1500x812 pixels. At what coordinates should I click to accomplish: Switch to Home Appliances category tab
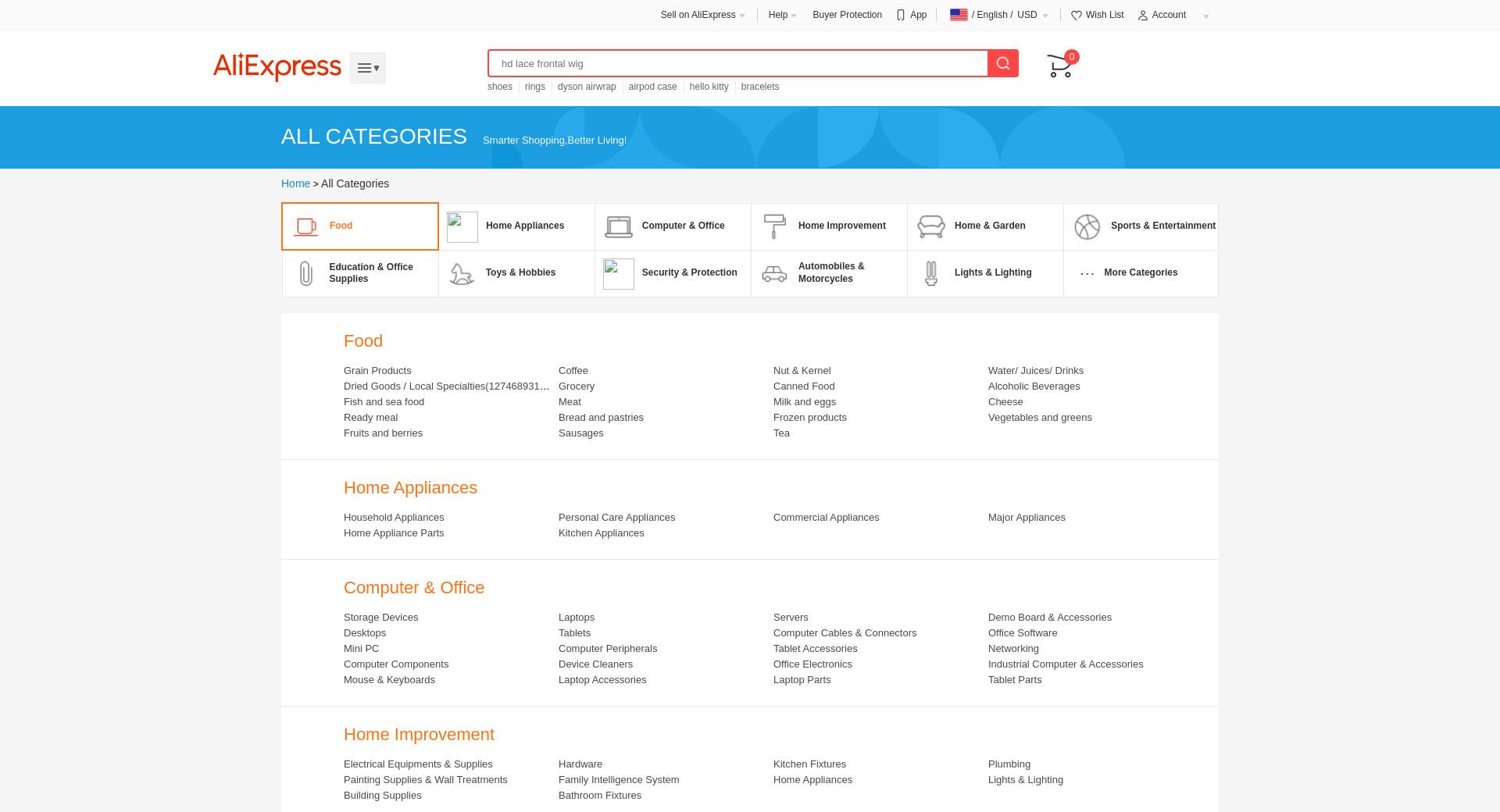tap(516, 226)
